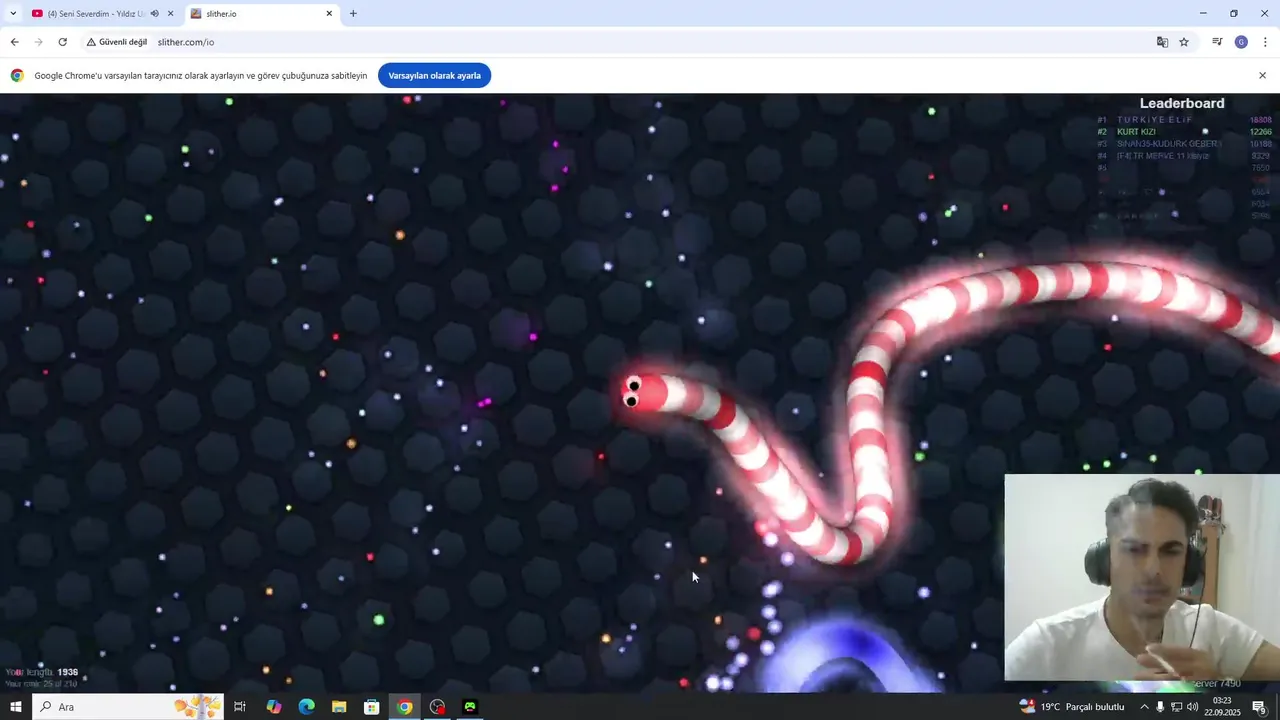1280x720 pixels.
Task: Select the slither.io tab
Action: (x=262, y=14)
